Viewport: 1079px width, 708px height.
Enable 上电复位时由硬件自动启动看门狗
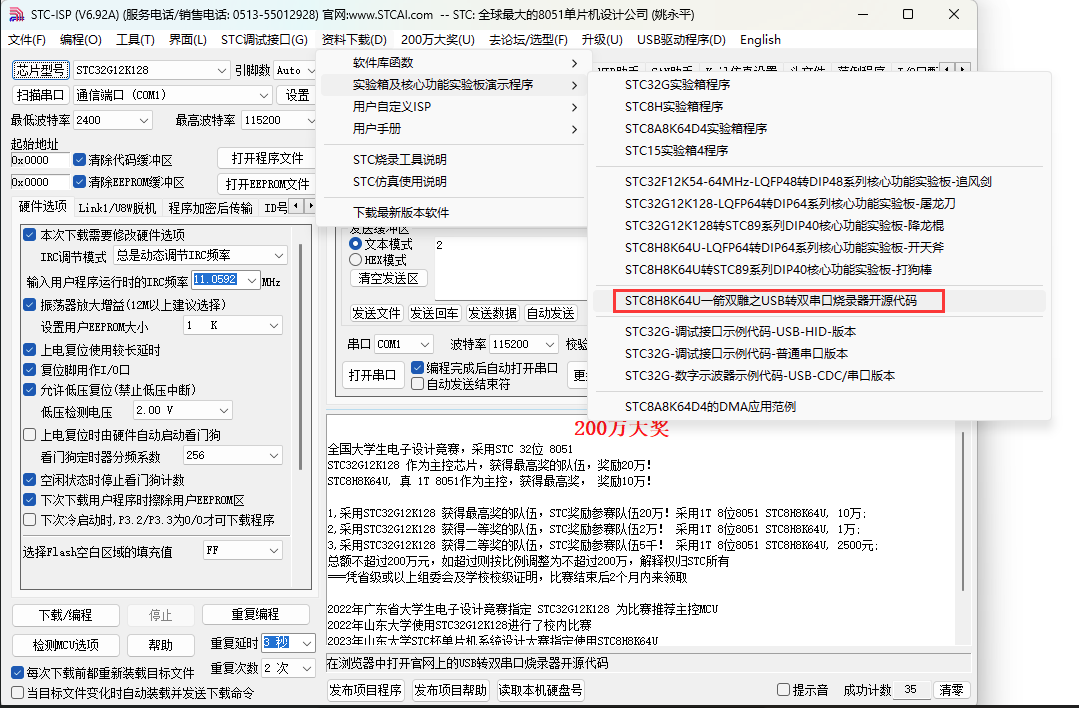(30, 435)
